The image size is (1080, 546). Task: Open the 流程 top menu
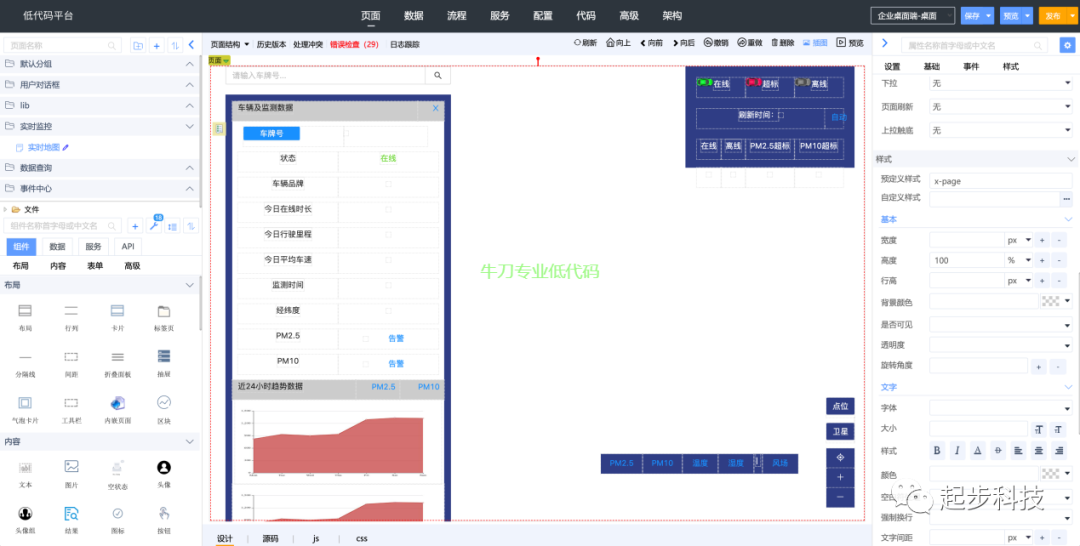pyautogui.click(x=457, y=16)
